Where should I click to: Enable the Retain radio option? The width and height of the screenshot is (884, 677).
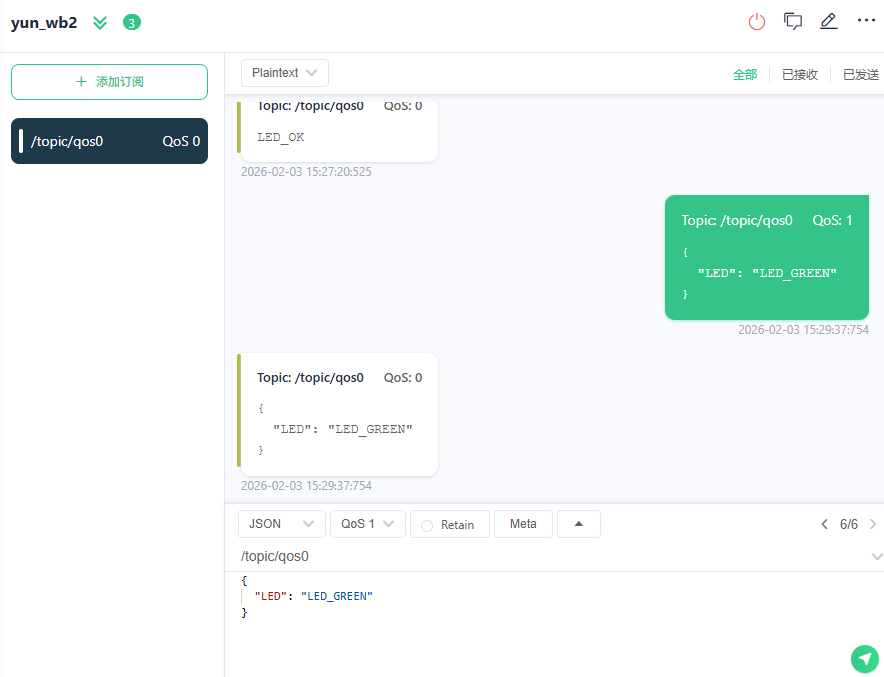(x=428, y=525)
